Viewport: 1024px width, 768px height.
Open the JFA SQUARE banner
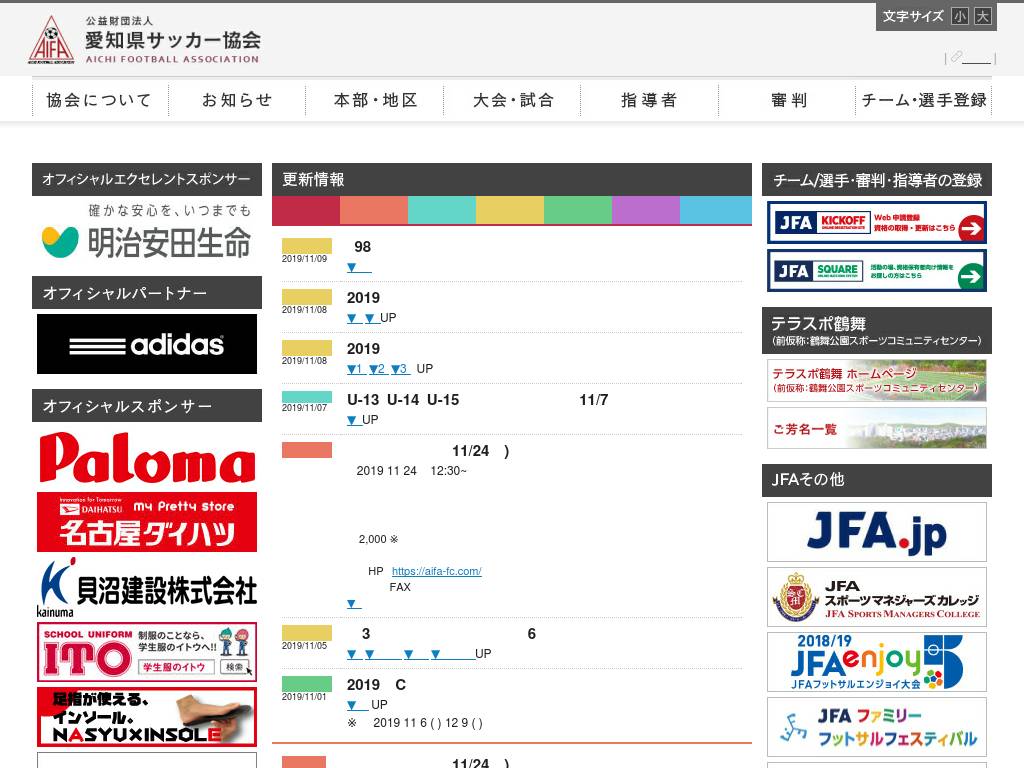click(876, 270)
